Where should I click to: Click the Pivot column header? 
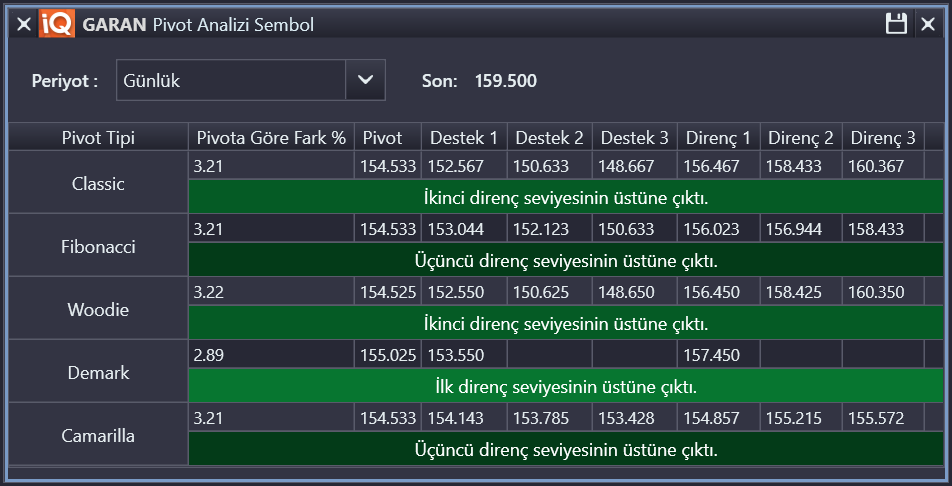point(383,137)
